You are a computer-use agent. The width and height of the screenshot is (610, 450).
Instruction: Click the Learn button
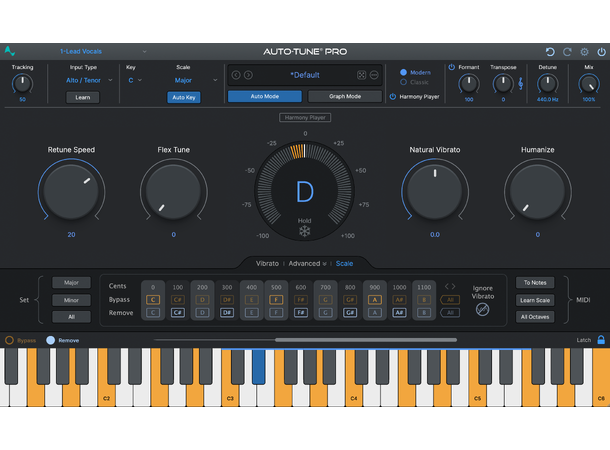(x=82, y=97)
